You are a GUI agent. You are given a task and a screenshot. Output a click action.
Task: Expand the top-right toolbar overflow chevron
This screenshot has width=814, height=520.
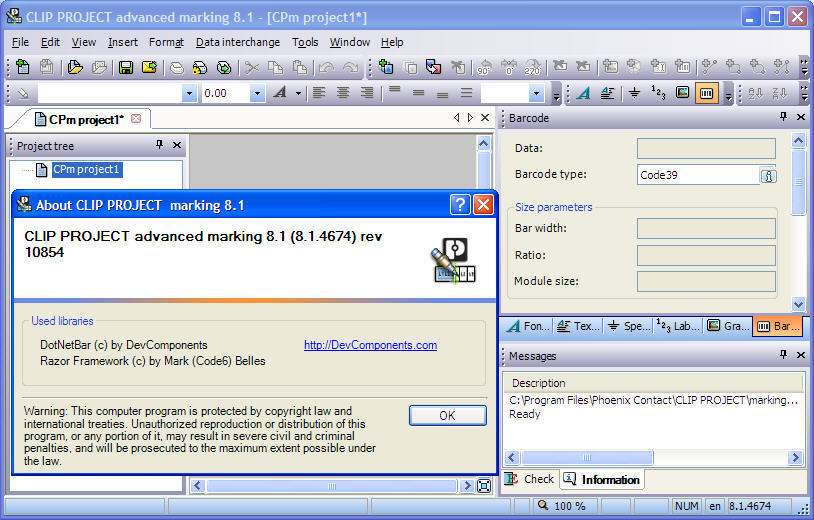click(804, 67)
